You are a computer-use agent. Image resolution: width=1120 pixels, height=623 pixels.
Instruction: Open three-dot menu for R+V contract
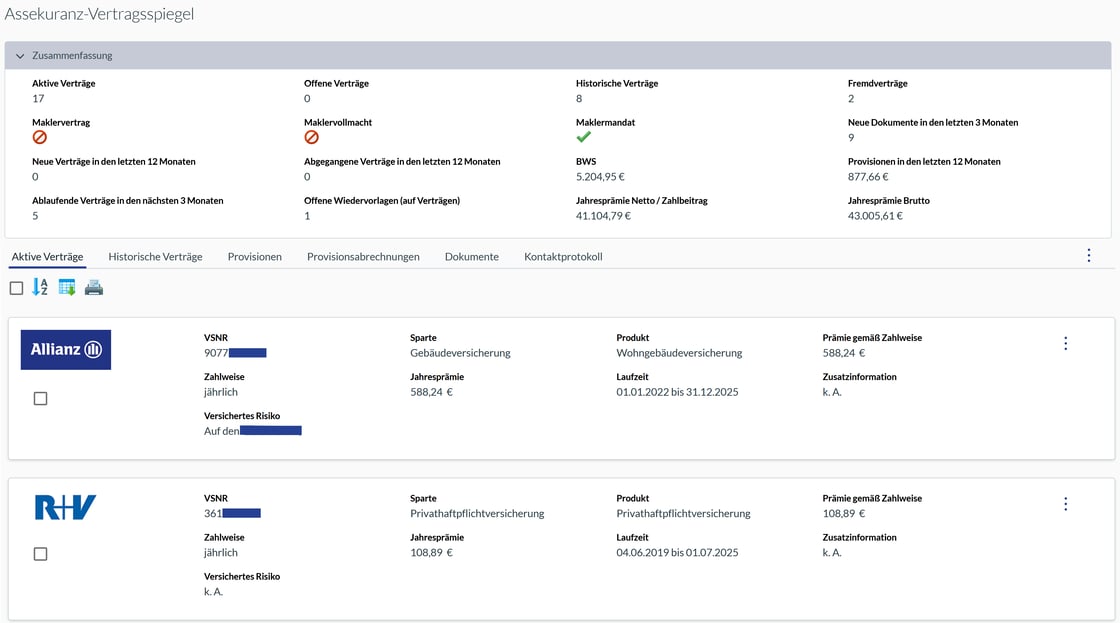(1065, 504)
